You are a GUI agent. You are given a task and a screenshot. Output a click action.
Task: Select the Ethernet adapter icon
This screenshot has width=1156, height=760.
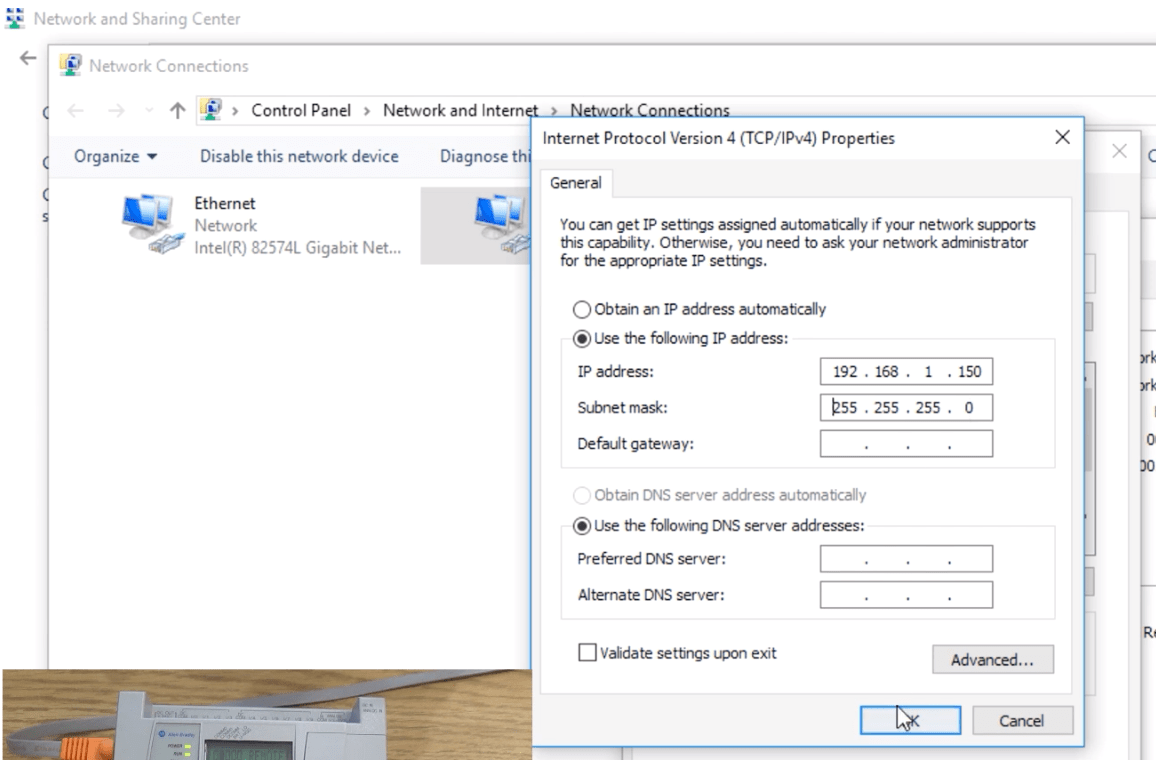click(x=152, y=222)
